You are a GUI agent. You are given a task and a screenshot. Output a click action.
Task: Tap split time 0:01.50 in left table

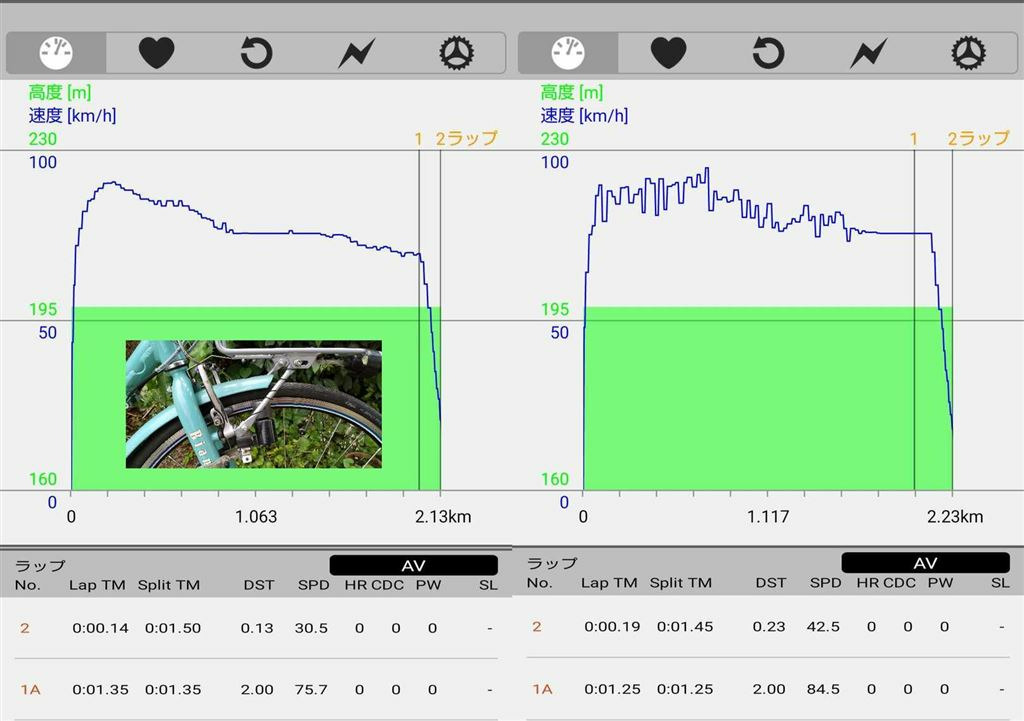coord(173,628)
